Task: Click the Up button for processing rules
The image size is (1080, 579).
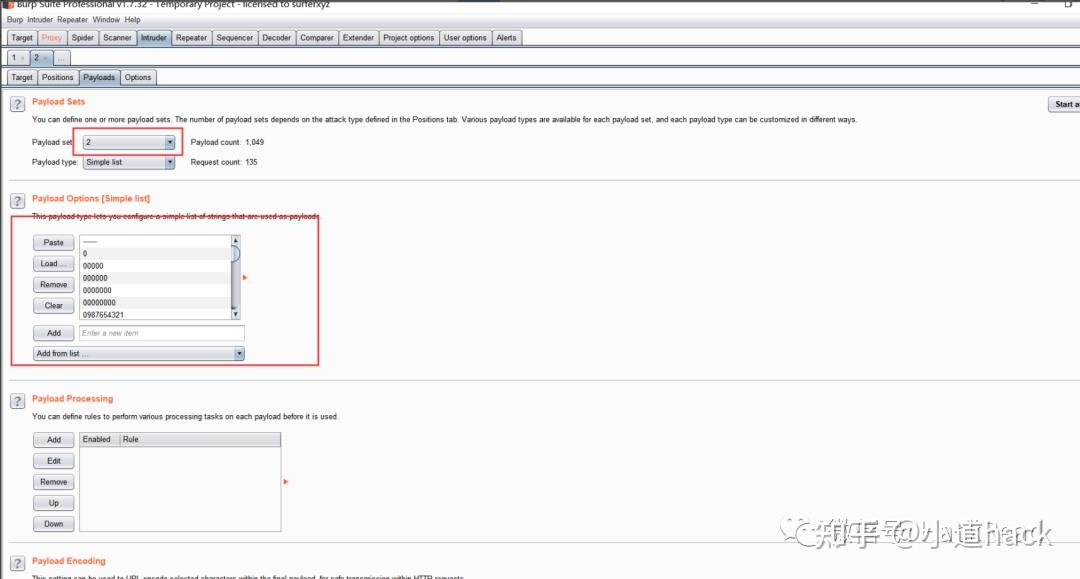Action: tap(54, 503)
